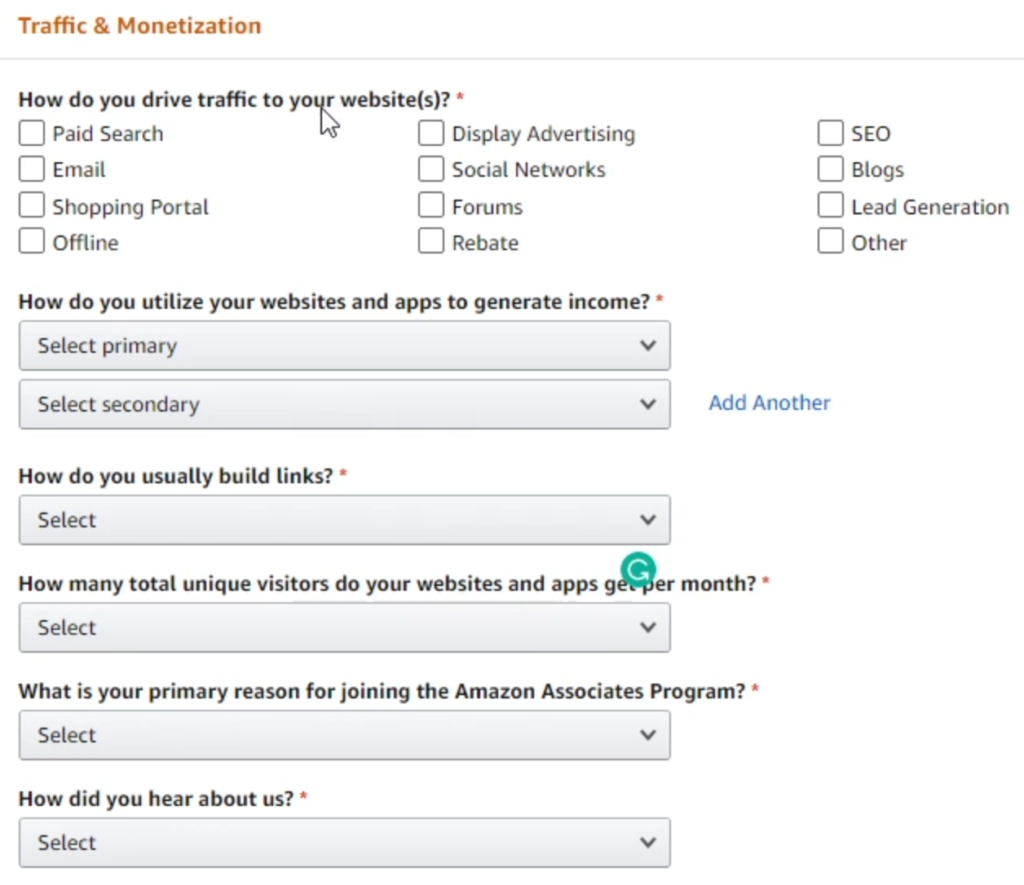Check the Paid Search checkbox
The image size is (1024, 885).
point(32,134)
